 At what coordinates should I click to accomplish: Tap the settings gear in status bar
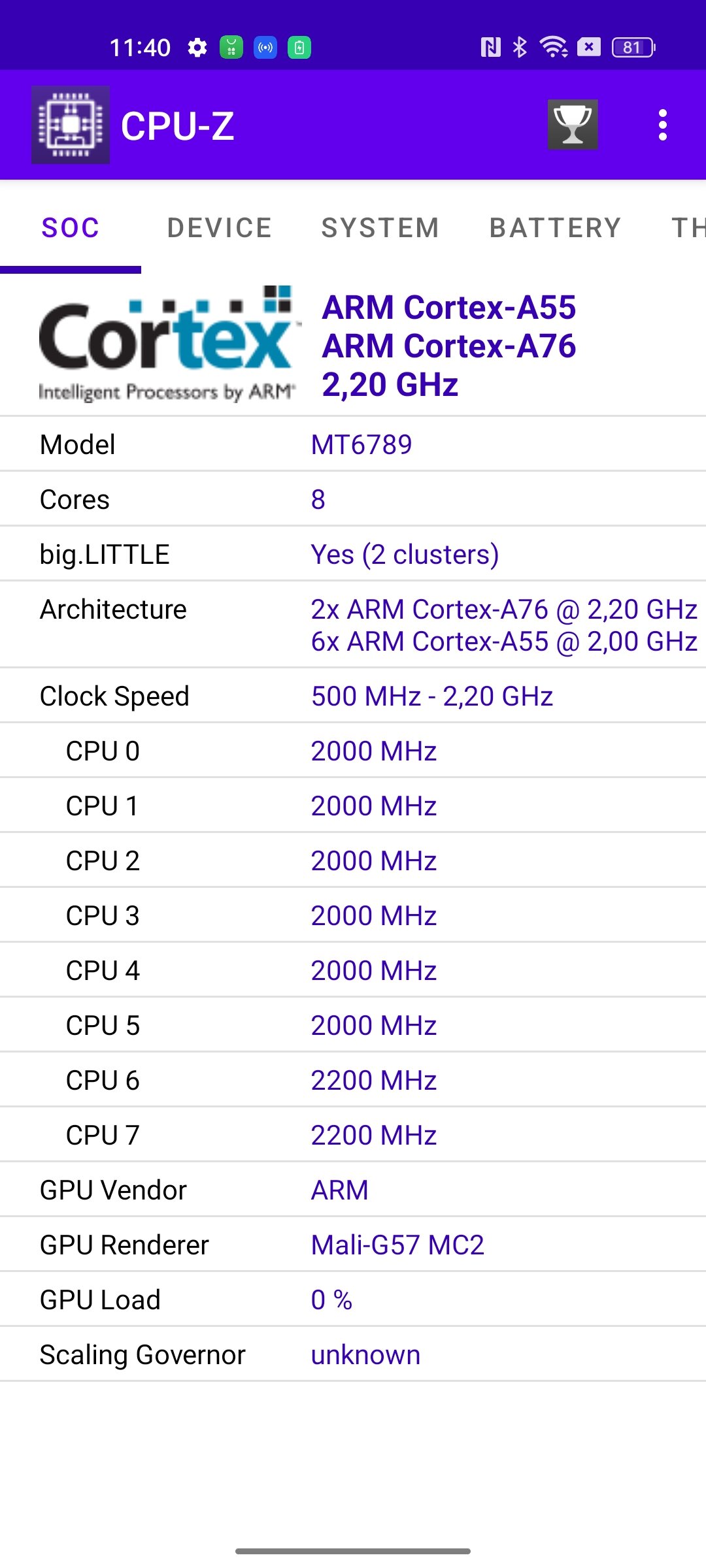[x=197, y=48]
